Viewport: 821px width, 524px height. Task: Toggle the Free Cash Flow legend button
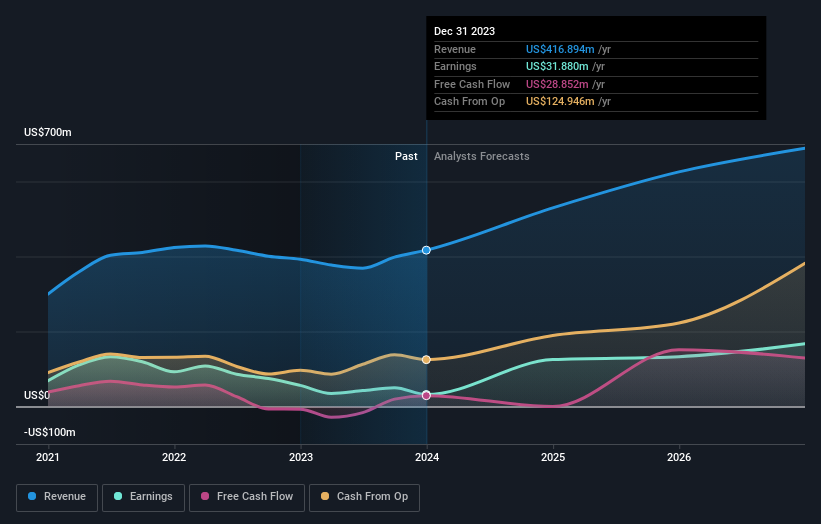coord(247,497)
